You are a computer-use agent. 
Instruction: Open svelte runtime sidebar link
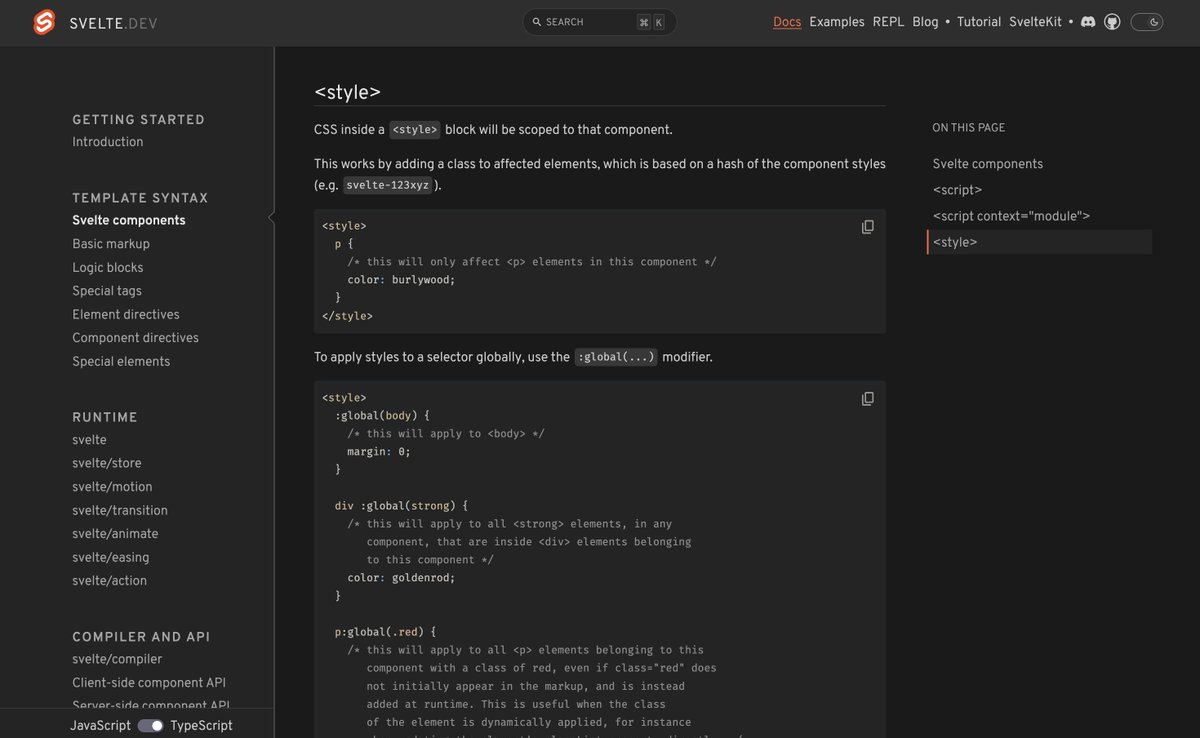coord(89,440)
